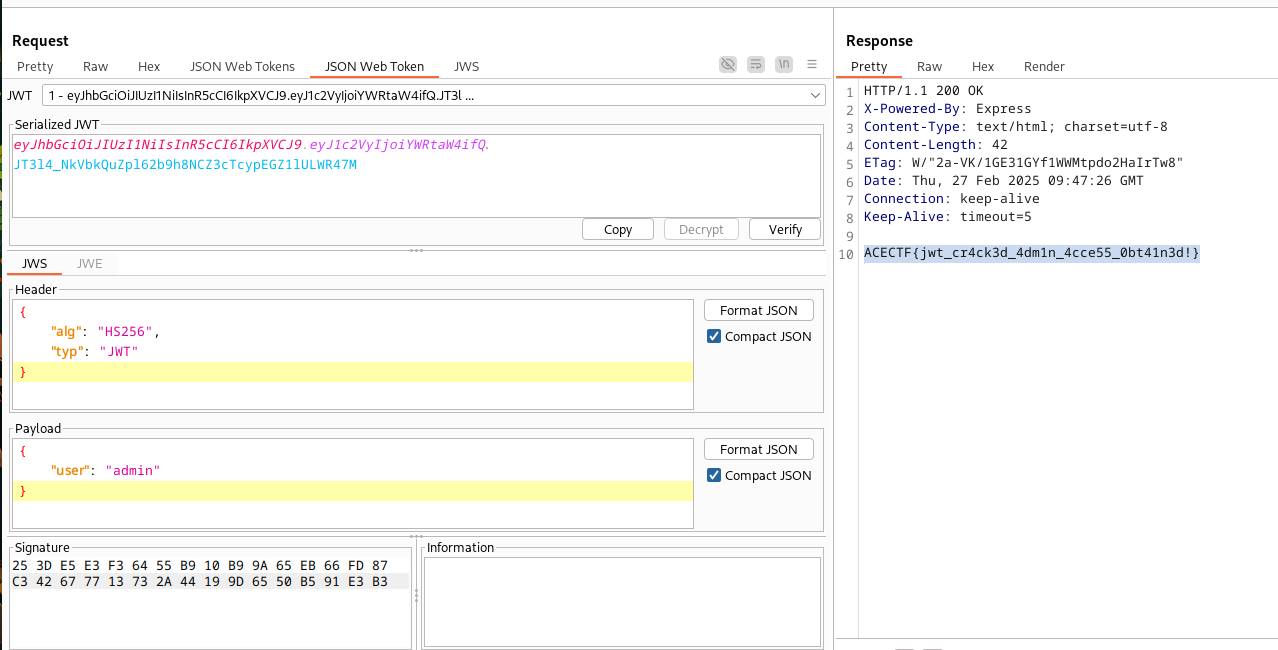Viewport: 1278px width, 650px height.
Task: Click Format JSON button for Payload
Action: click(759, 449)
